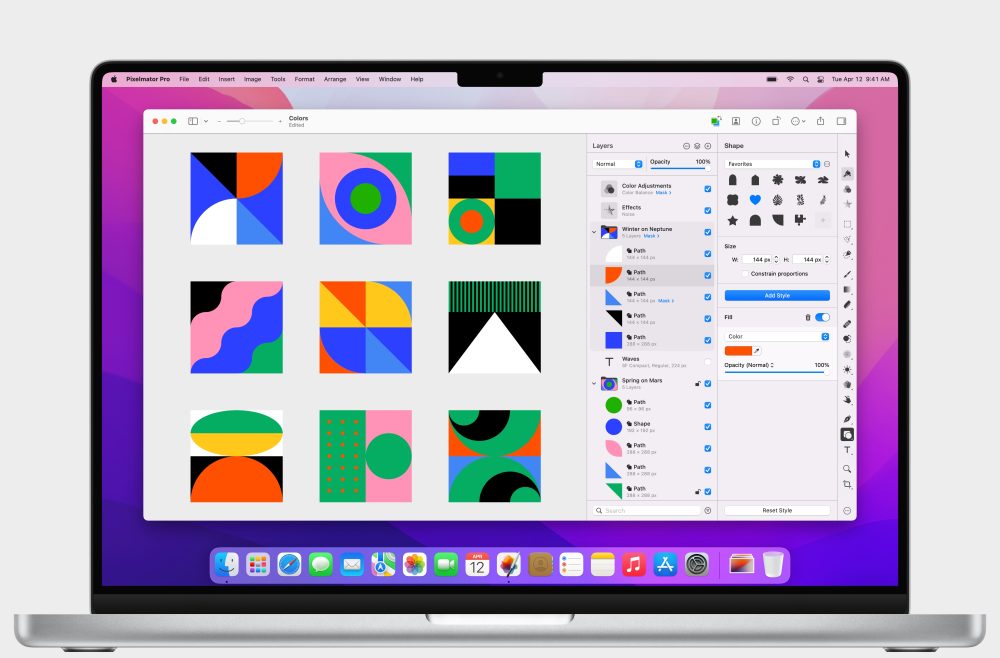
Task: Open the Format menu
Action: click(x=304, y=79)
